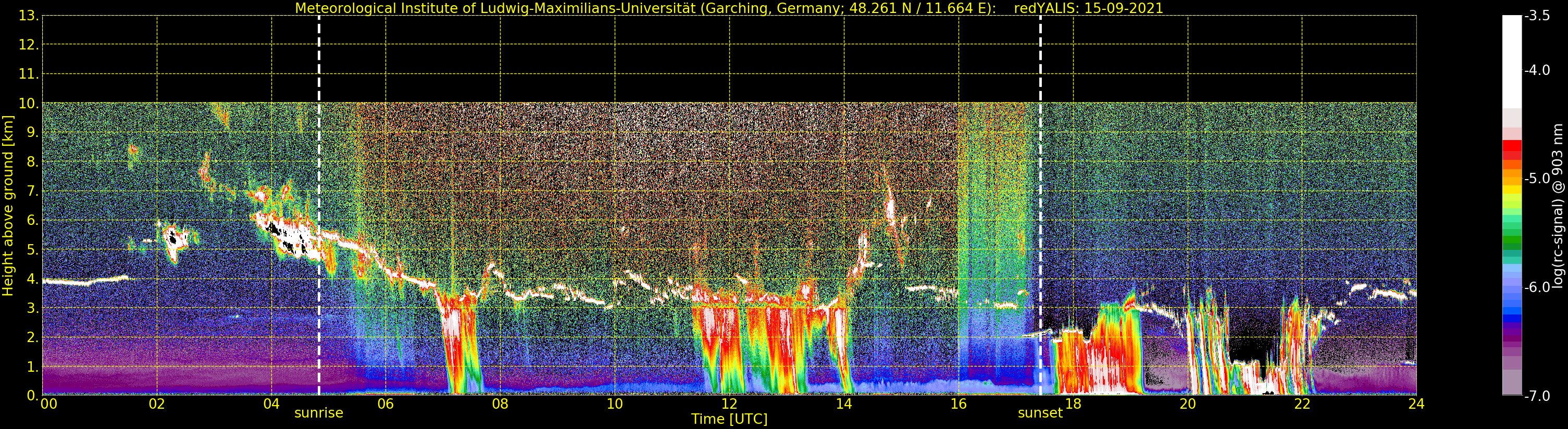Click the Meteorological Institute title text
The width and height of the screenshot is (1568, 429).
pyautogui.click(x=645, y=8)
